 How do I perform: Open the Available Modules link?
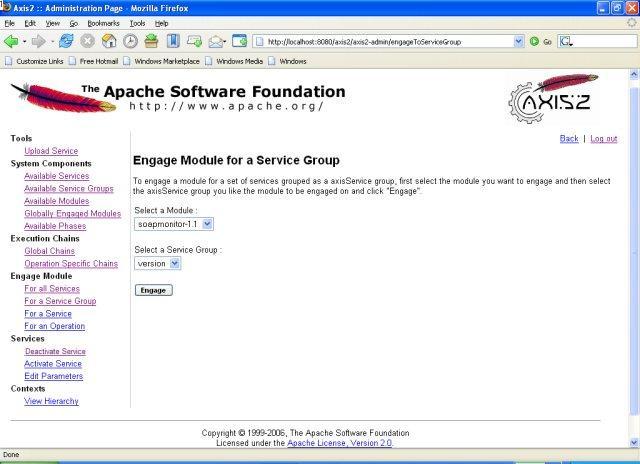pyautogui.click(x=56, y=201)
